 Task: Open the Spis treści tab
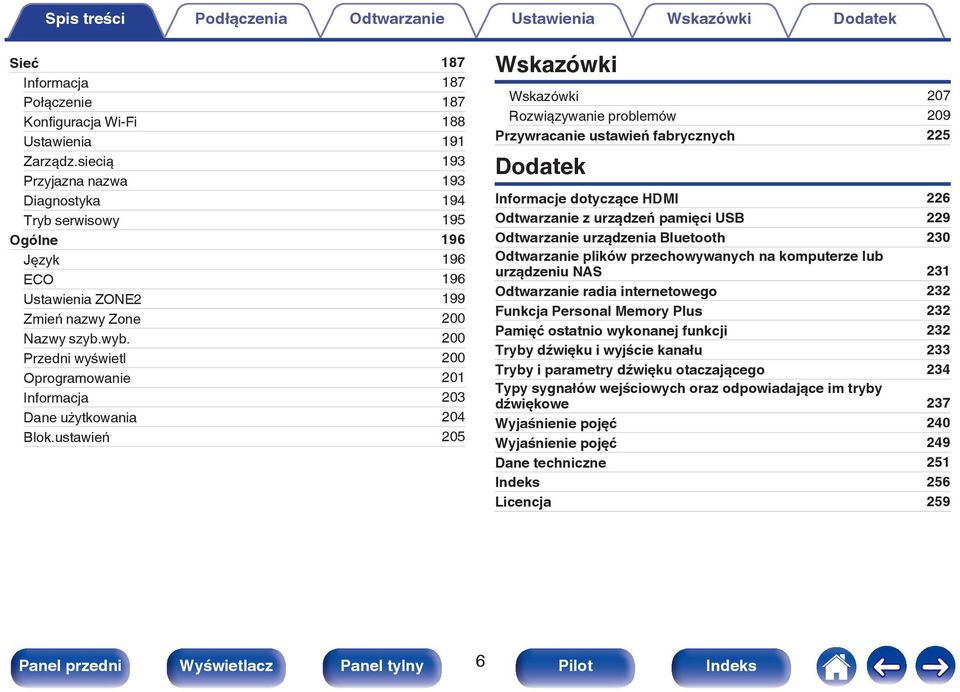[84, 20]
